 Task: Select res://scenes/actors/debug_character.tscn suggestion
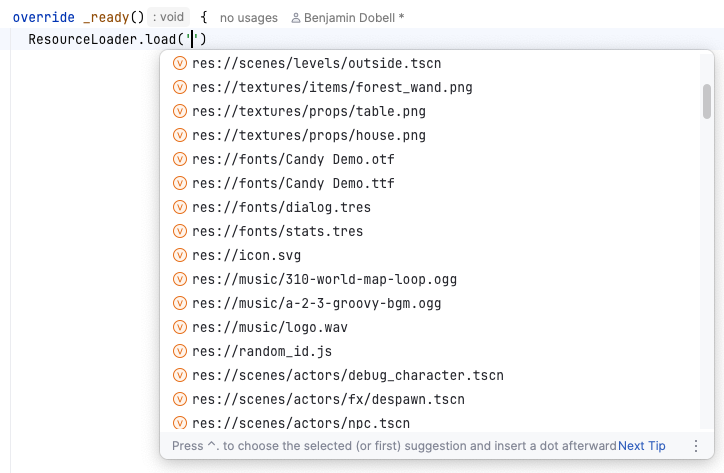[348, 375]
